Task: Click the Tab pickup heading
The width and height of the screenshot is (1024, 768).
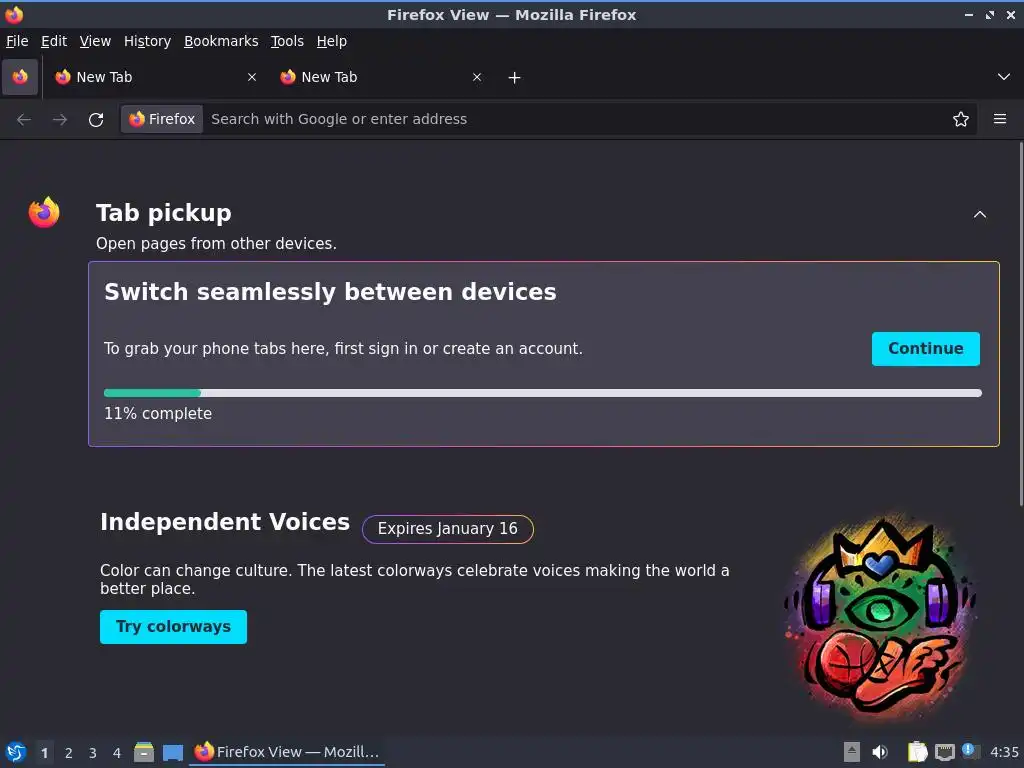Action: click(x=164, y=213)
